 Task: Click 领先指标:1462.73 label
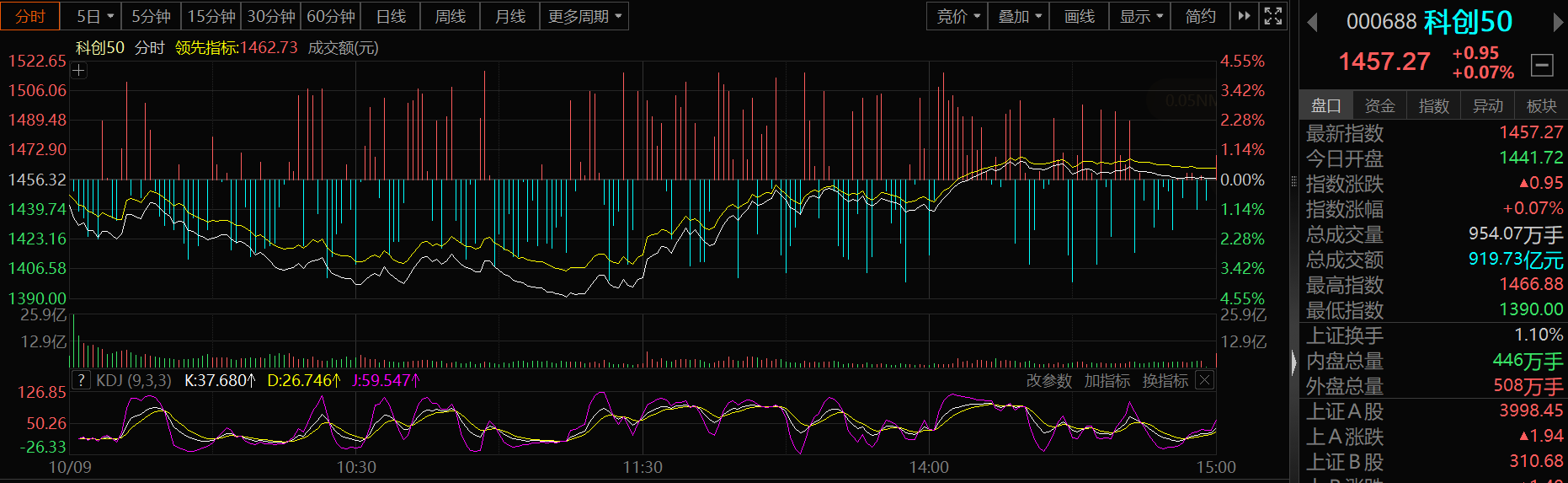point(237,48)
